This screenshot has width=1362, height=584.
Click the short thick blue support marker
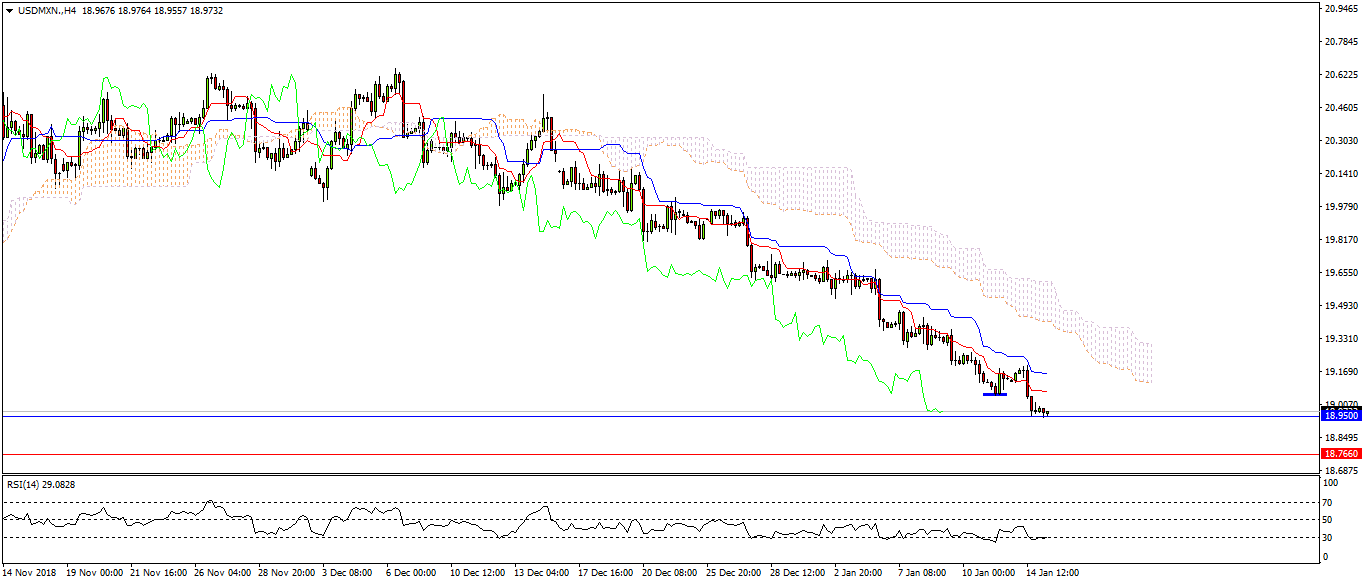[994, 394]
